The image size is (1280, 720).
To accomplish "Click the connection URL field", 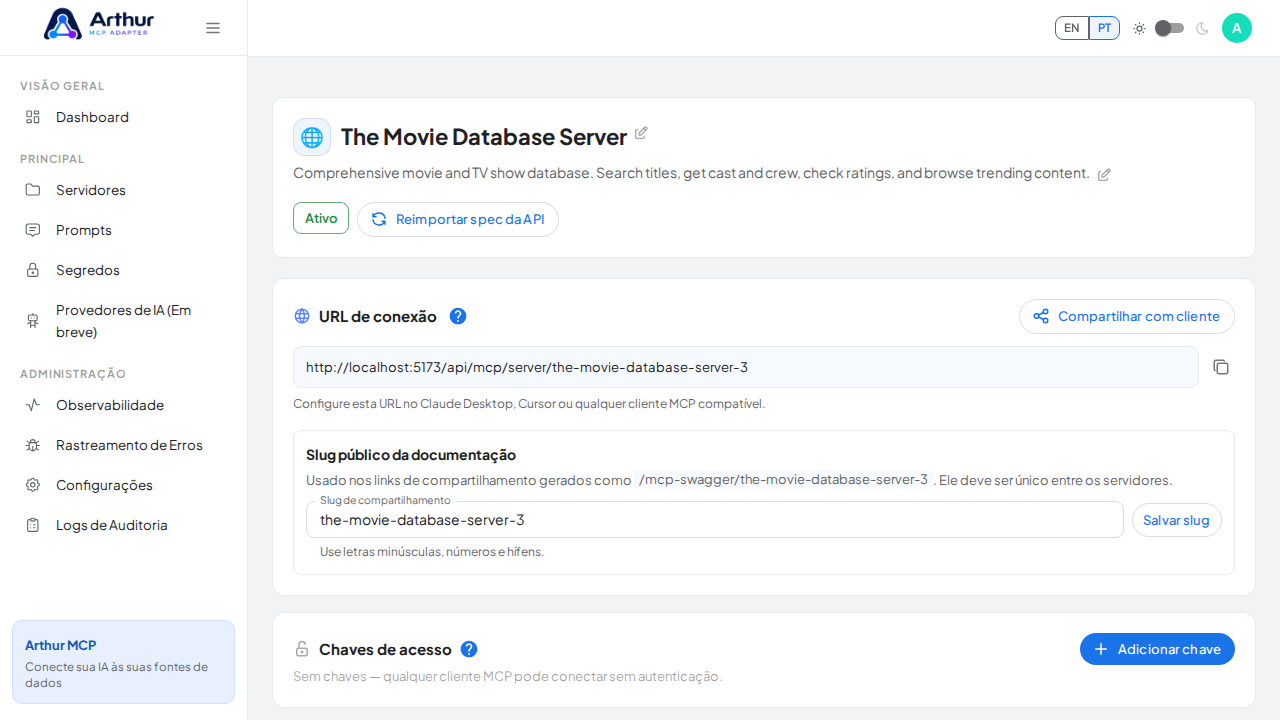I will point(745,367).
